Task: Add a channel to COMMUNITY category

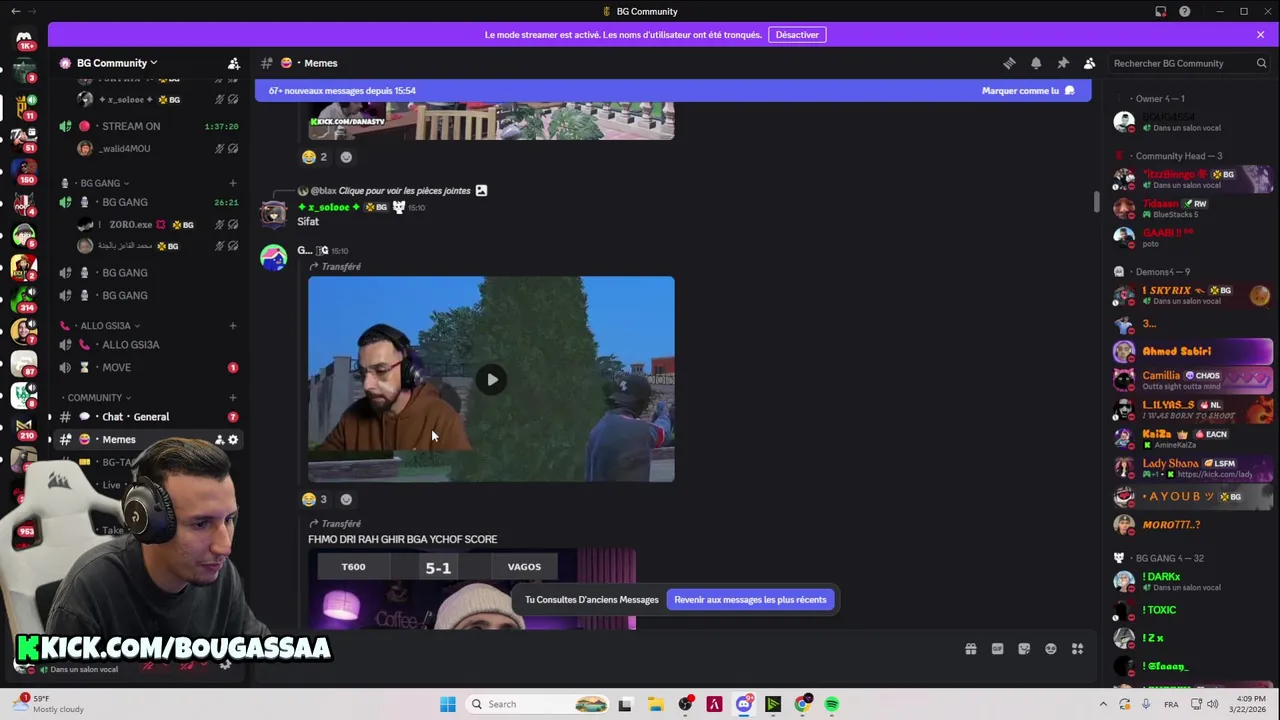Action: point(233,397)
